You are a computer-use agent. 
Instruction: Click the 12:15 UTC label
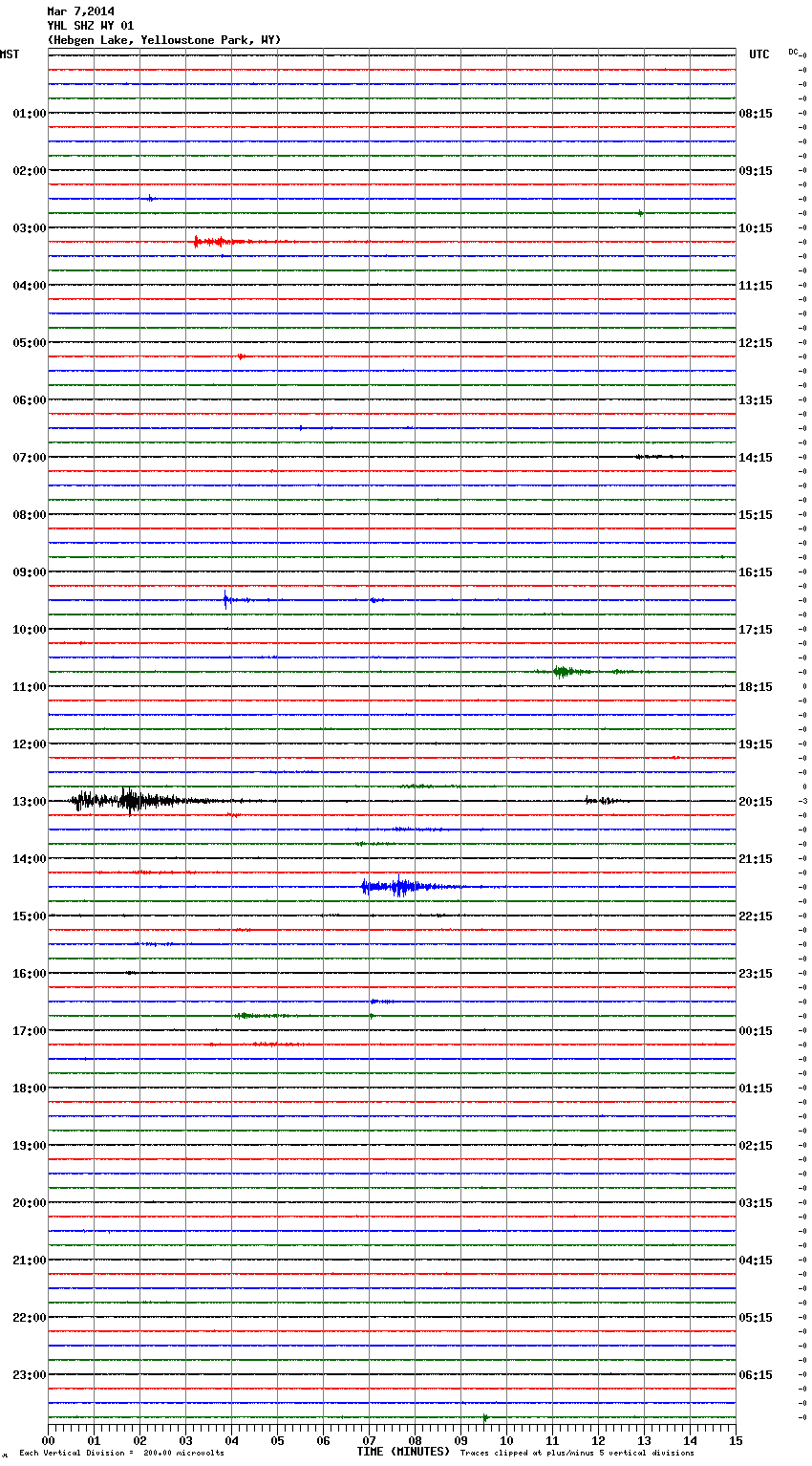click(x=756, y=343)
